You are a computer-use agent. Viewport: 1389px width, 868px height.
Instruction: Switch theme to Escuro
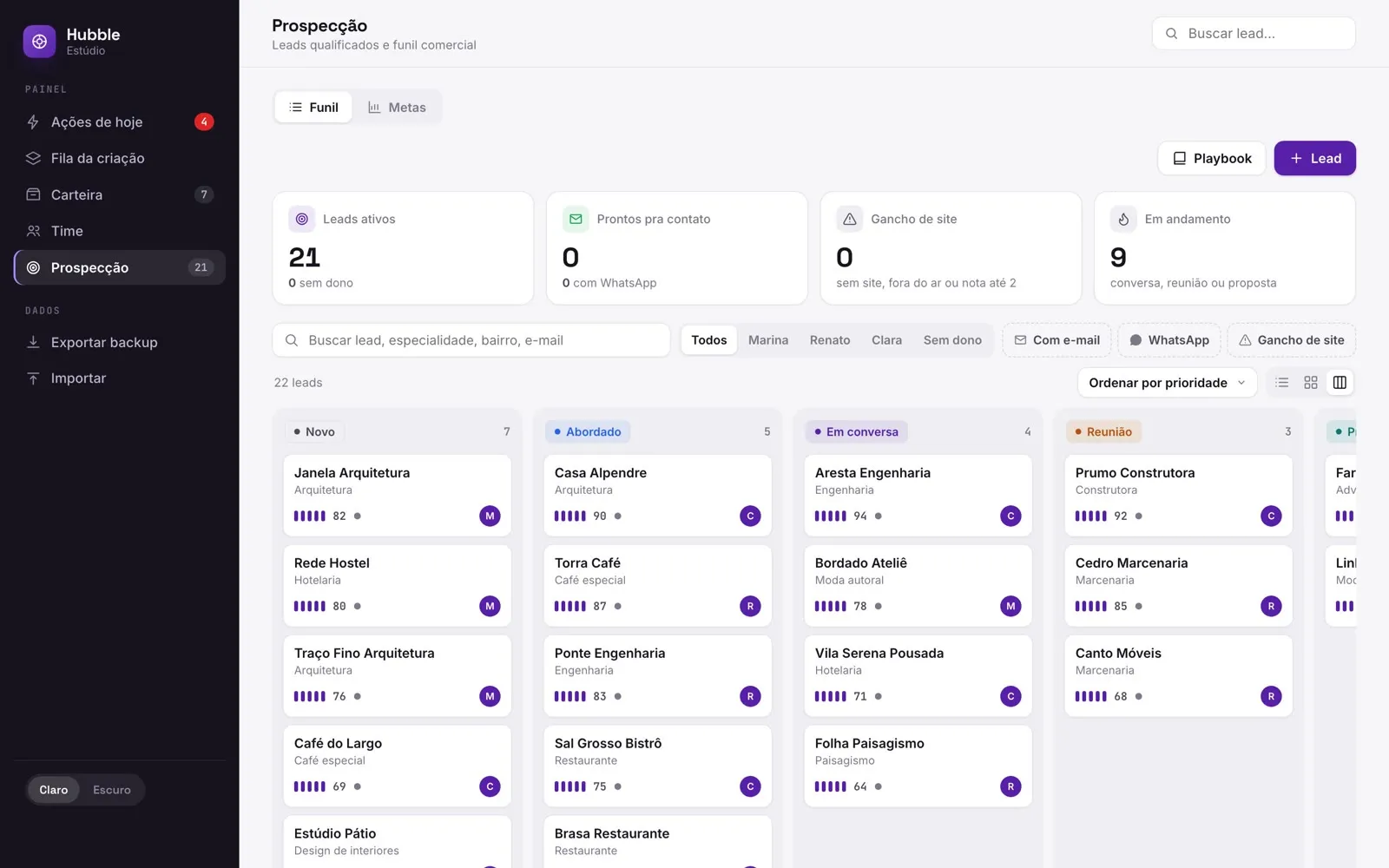pos(112,790)
